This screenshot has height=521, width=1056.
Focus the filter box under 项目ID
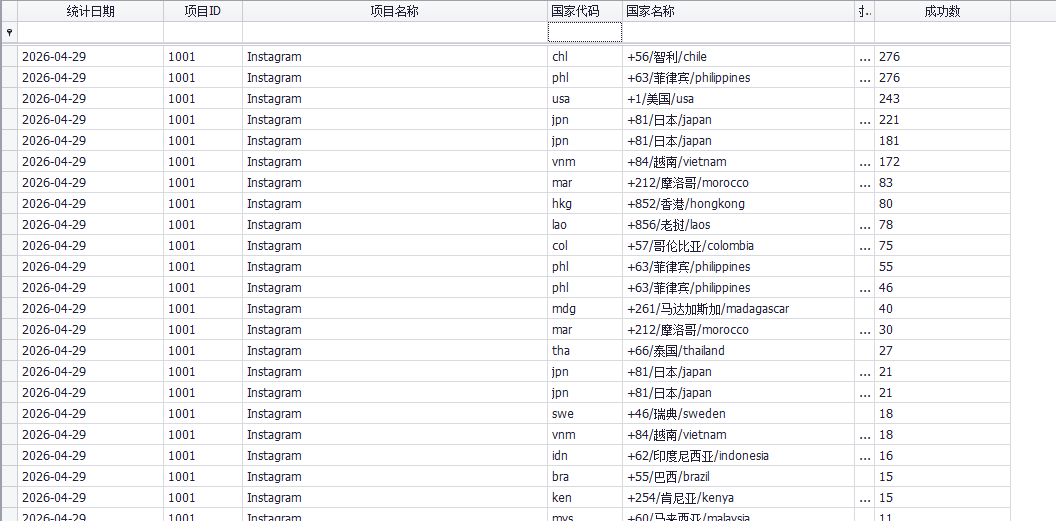(203, 32)
